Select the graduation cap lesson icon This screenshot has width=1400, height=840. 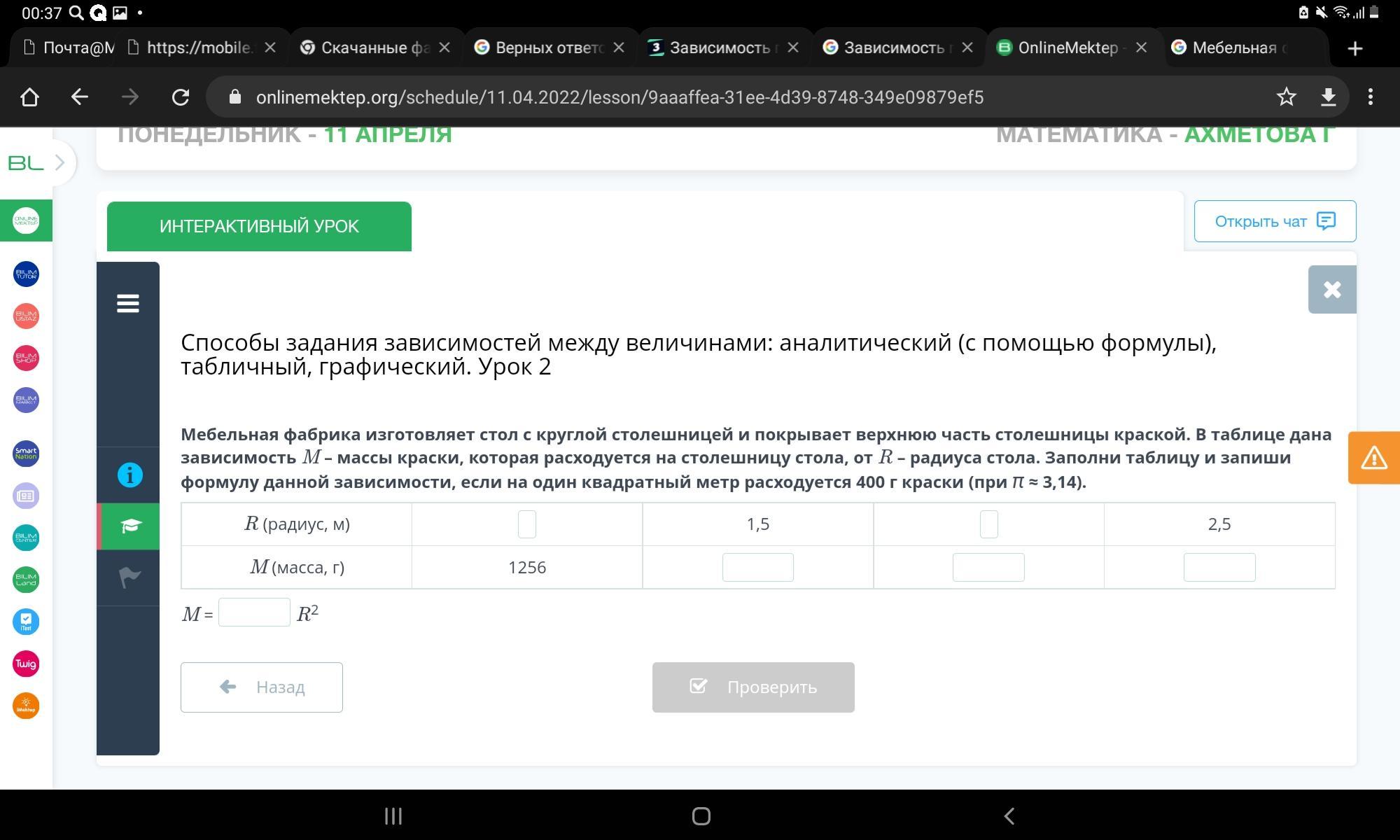(x=129, y=526)
